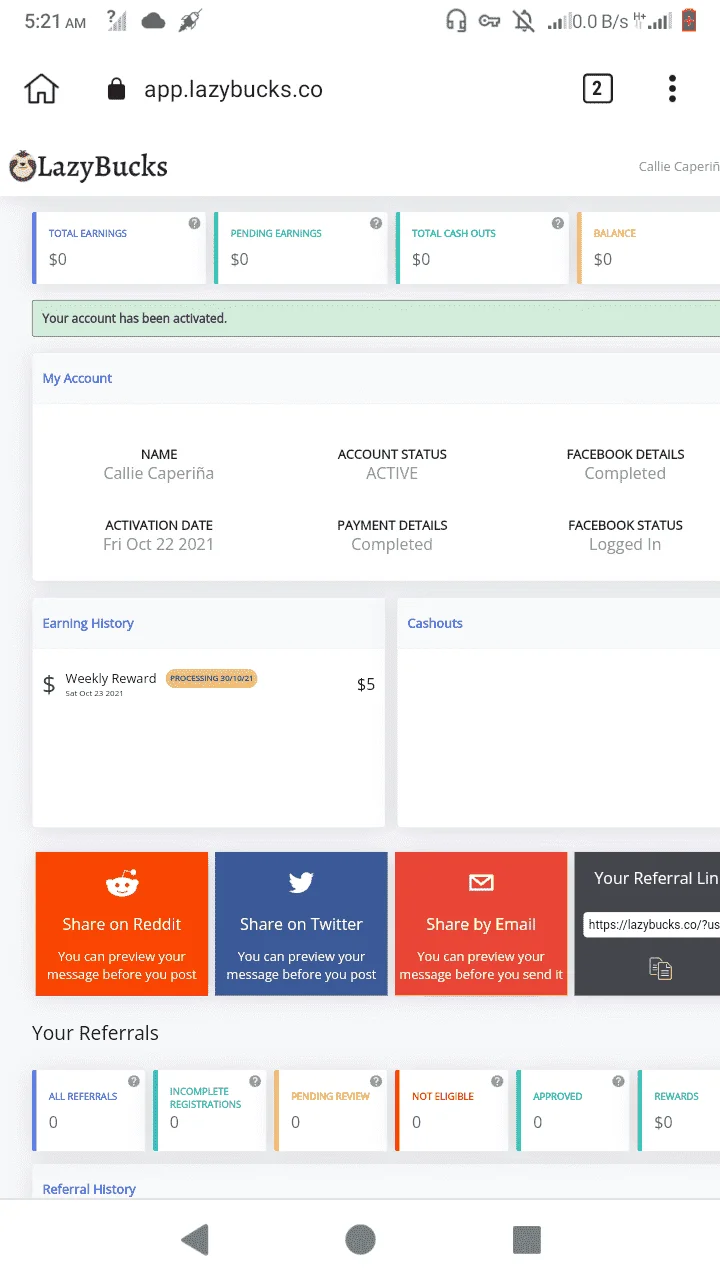Click the Share on Reddit tile
The height and width of the screenshot is (1280, 720).
click(122, 924)
